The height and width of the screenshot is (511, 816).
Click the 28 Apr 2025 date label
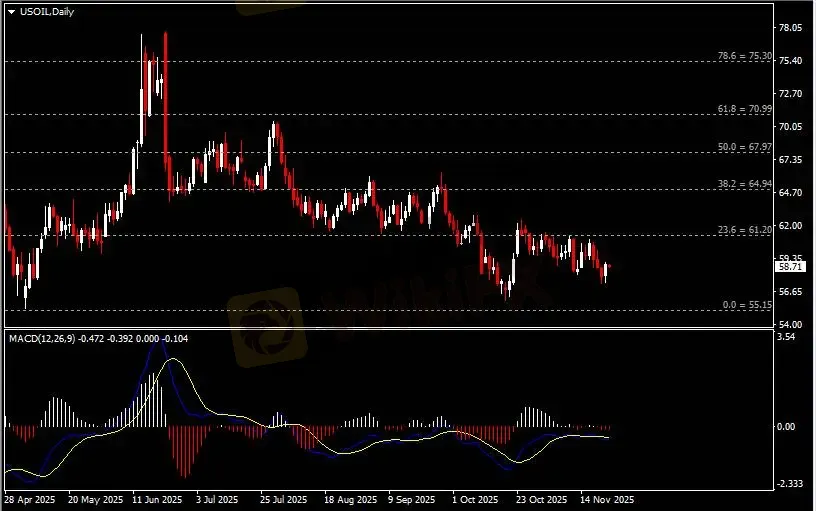click(29, 500)
